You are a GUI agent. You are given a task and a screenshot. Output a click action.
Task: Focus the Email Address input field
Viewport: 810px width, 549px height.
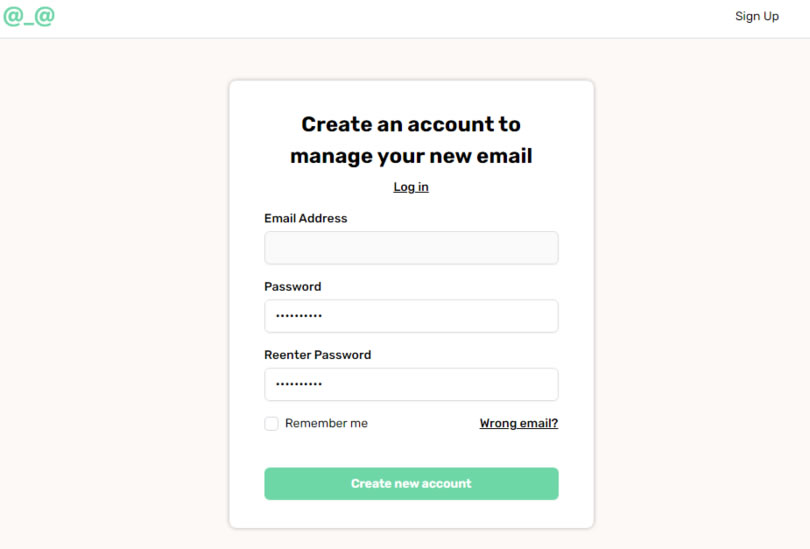pyautogui.click(x=411, y=248)
